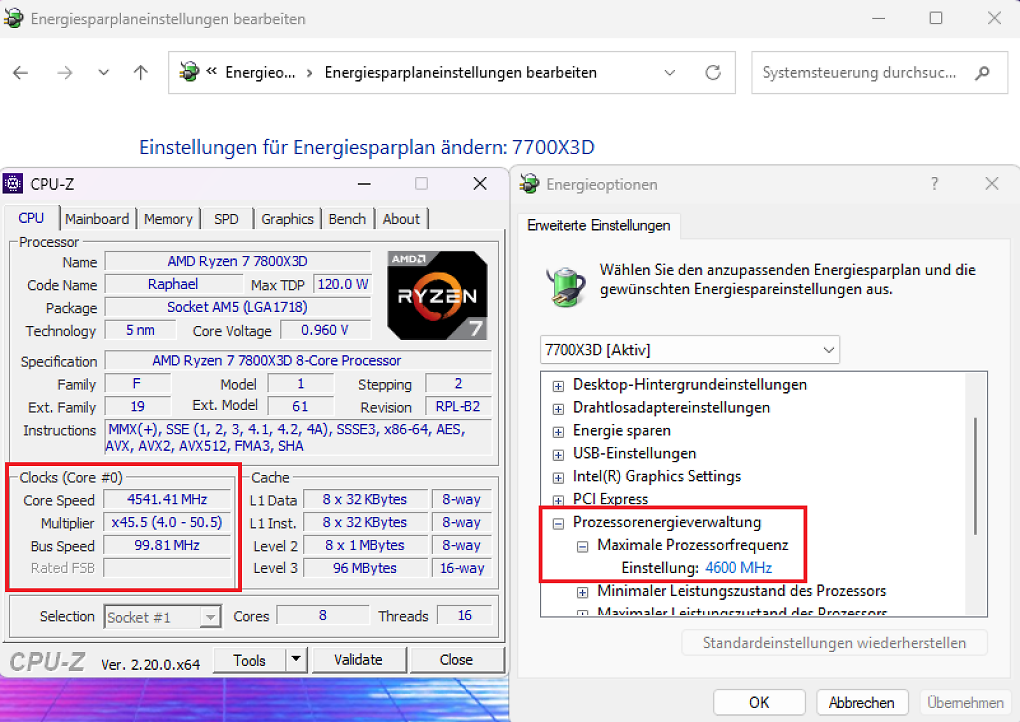The image size is (1020, 722).
Task: Switch to the Bench tab in CPU-Z
Action: 347,219
